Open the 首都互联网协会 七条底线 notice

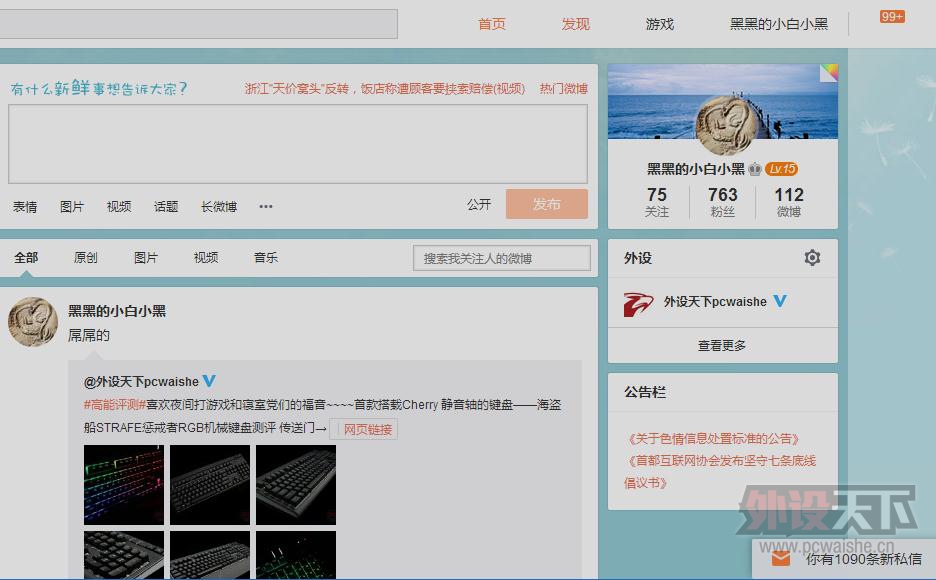click(x=719, y=471)
